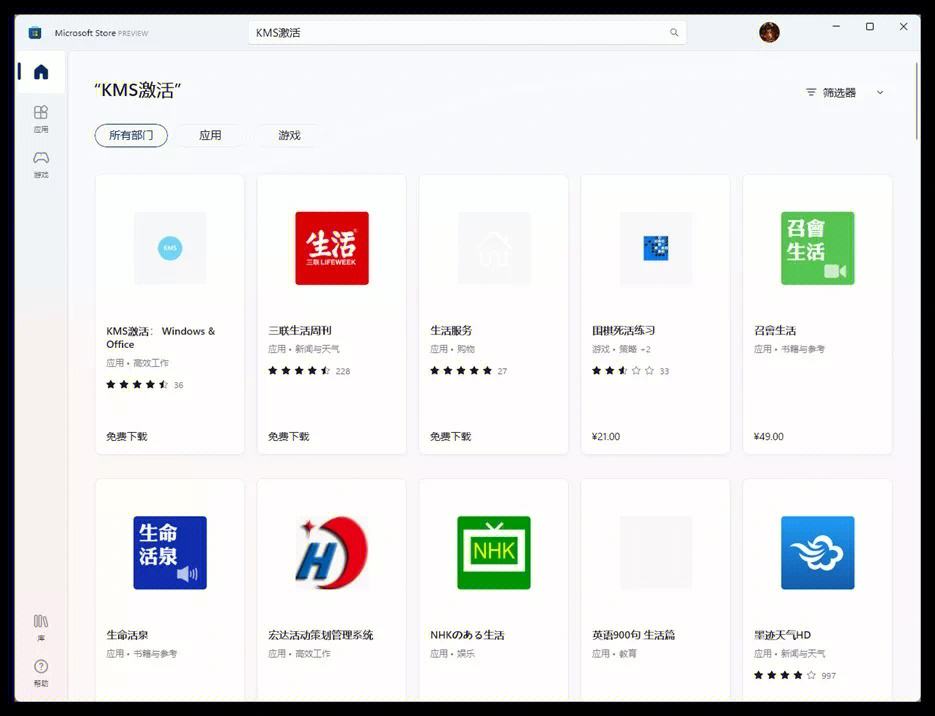Click the 墨迹天气HD rating with 997 reviews
This screenshot has width=935, height=716.
(795, 675)
